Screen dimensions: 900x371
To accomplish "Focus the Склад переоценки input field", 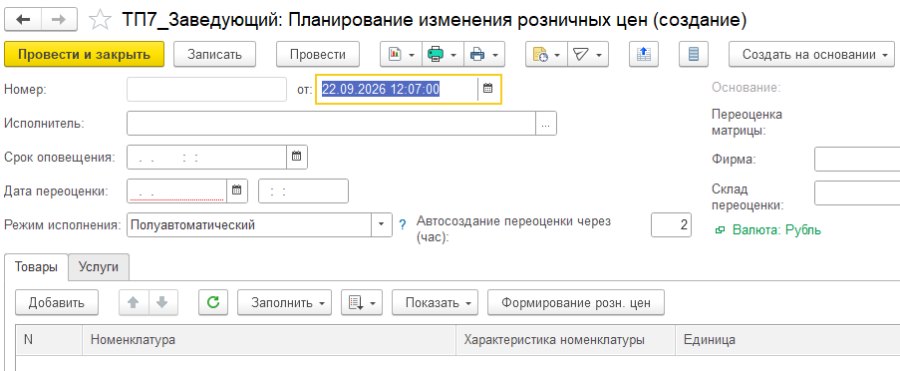I will tap(857, 193).
